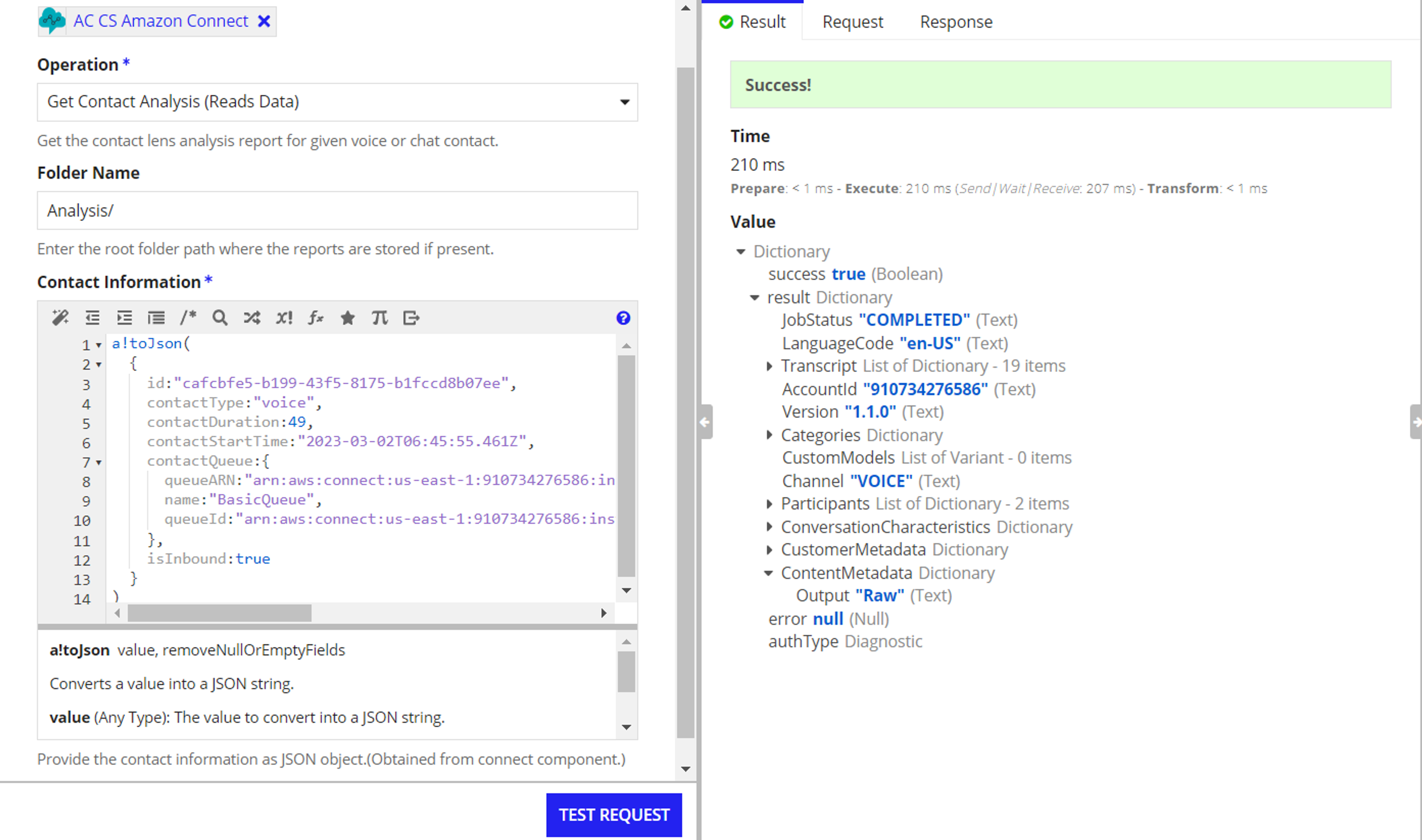This screenshot has height=840, width=1422.
Task: Click right-edge panel arrow handle
Action: click(1416, 422)
